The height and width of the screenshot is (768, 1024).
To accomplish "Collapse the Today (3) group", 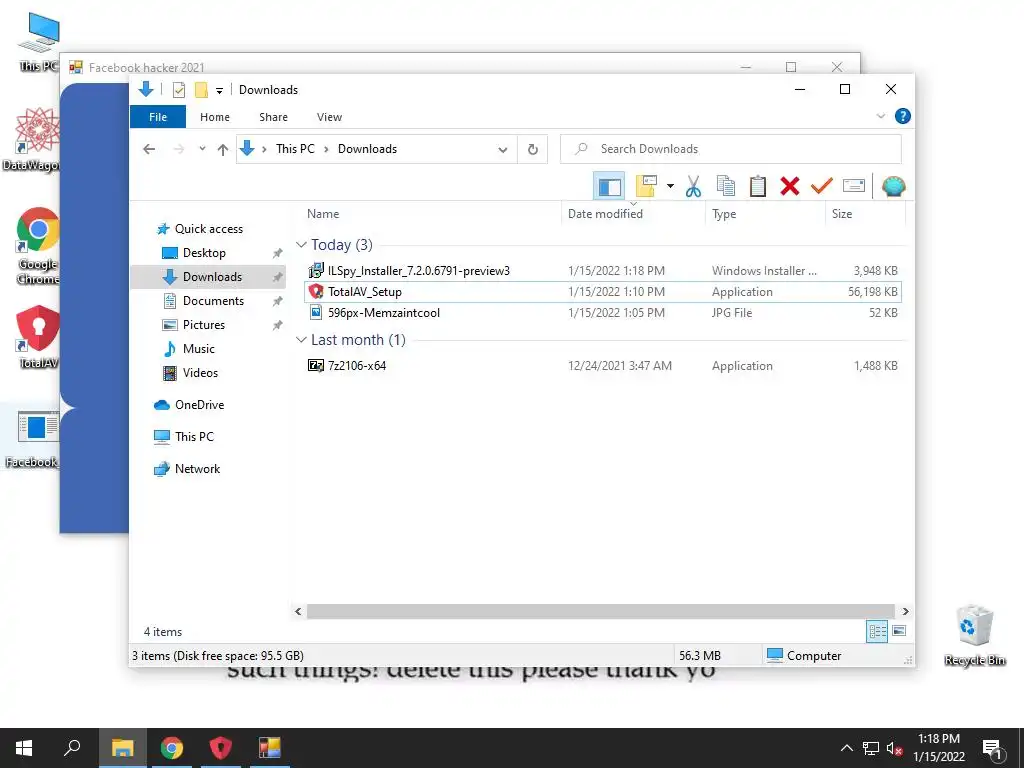I will click(x=301, y=245).
